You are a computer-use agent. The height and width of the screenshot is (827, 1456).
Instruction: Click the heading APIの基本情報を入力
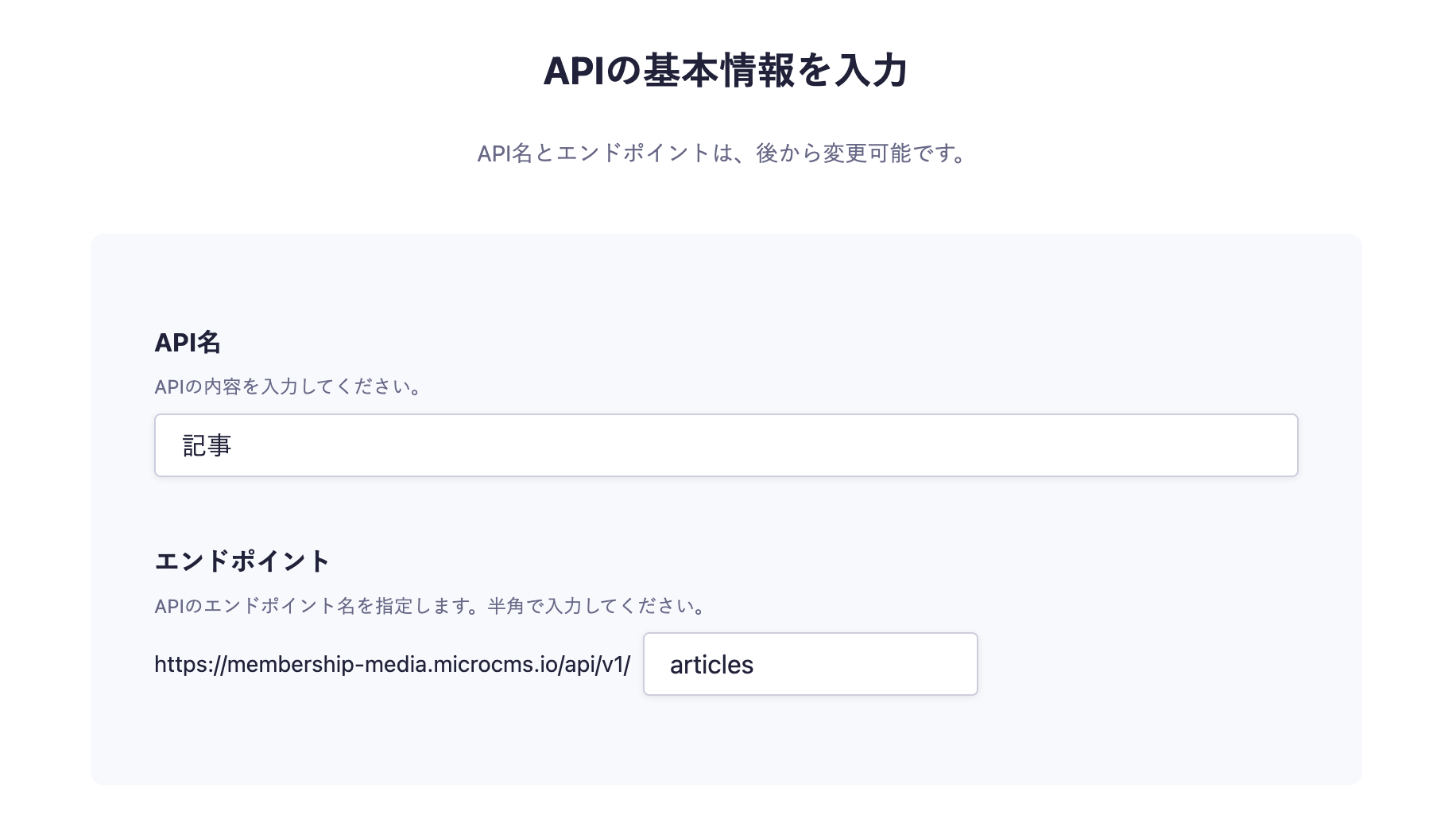click(x=726, y=72)
